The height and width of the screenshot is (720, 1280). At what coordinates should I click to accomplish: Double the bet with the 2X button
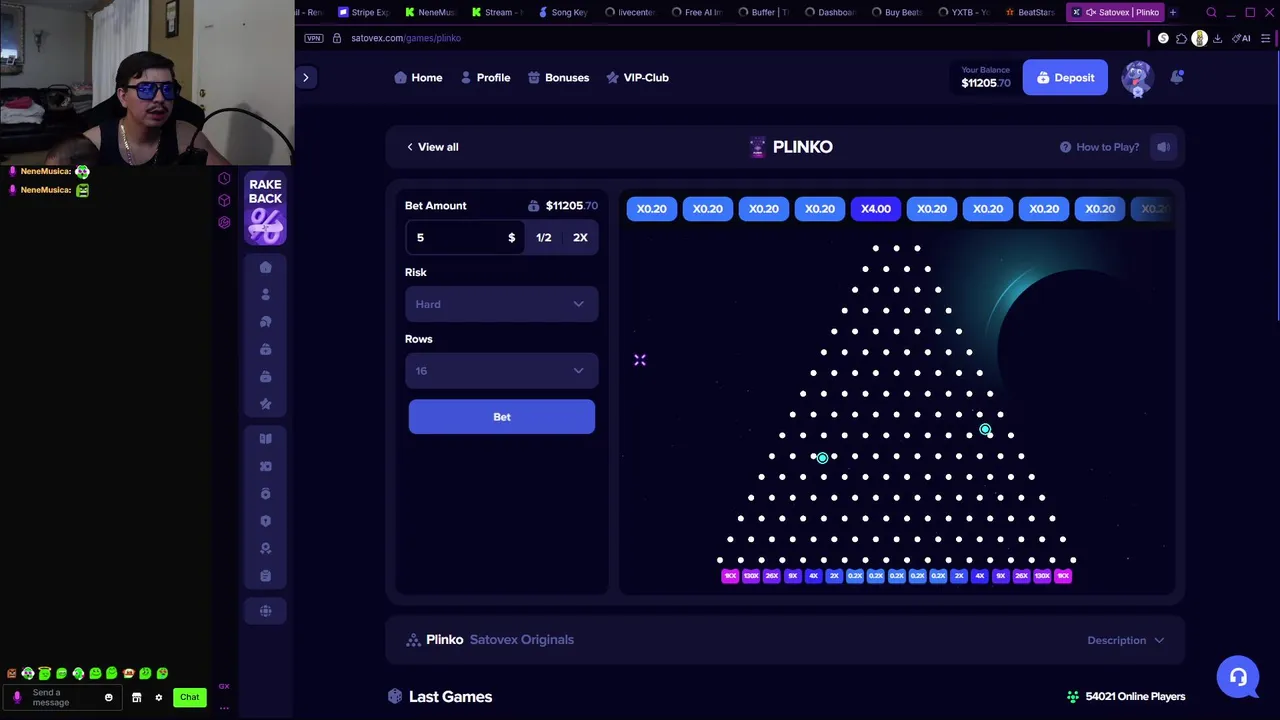coord(580,237)
